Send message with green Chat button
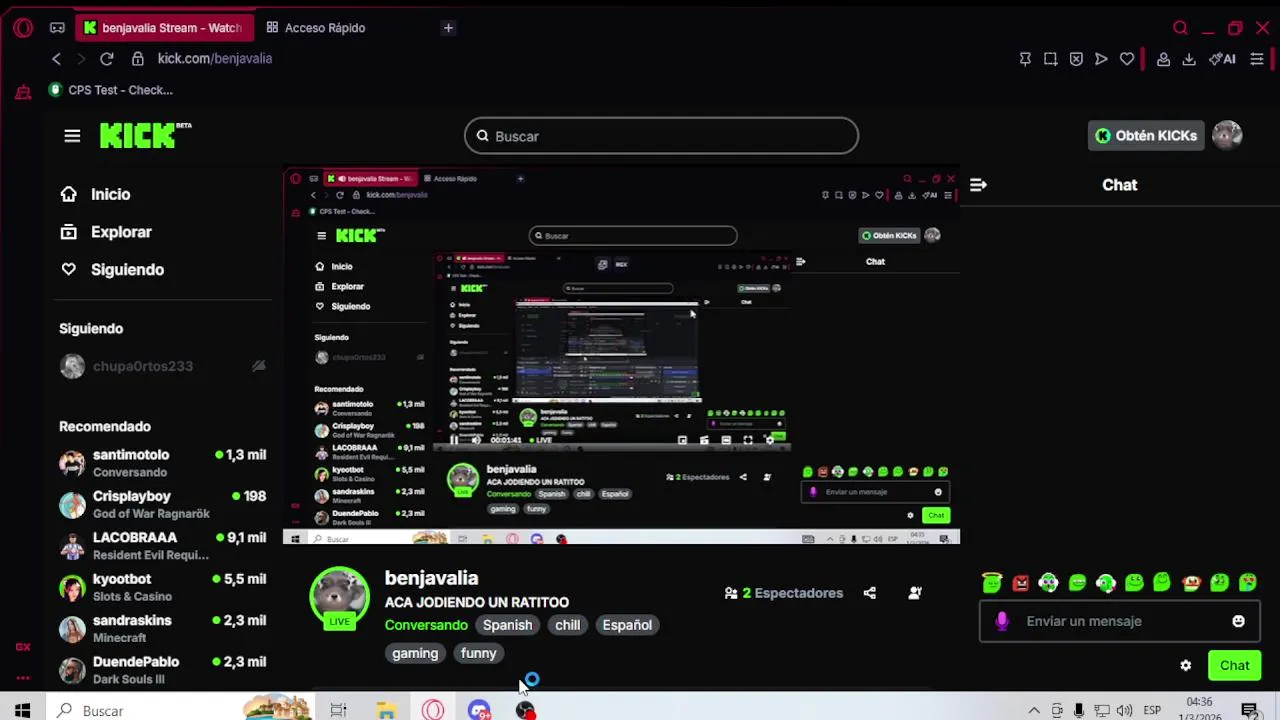 (1234, 666)
